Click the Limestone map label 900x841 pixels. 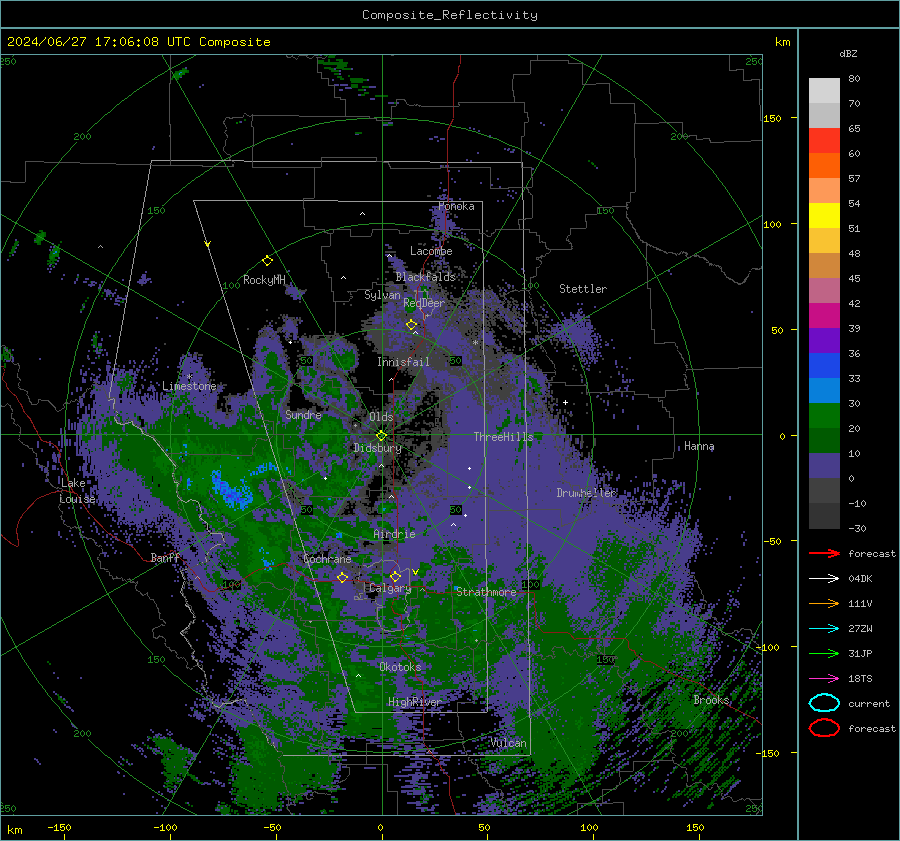(x=189, y=386)
